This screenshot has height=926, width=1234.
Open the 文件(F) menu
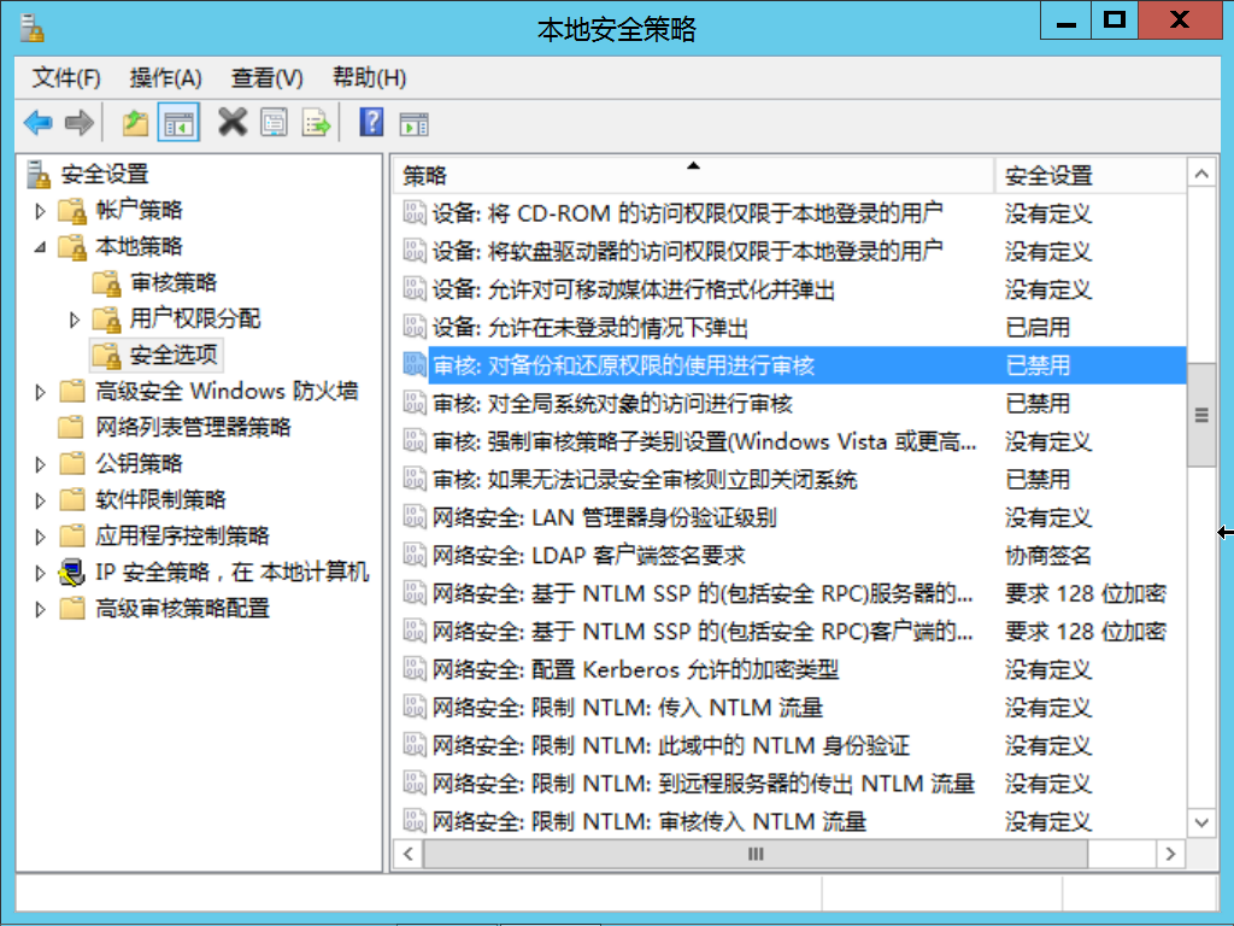click(64, 78)
